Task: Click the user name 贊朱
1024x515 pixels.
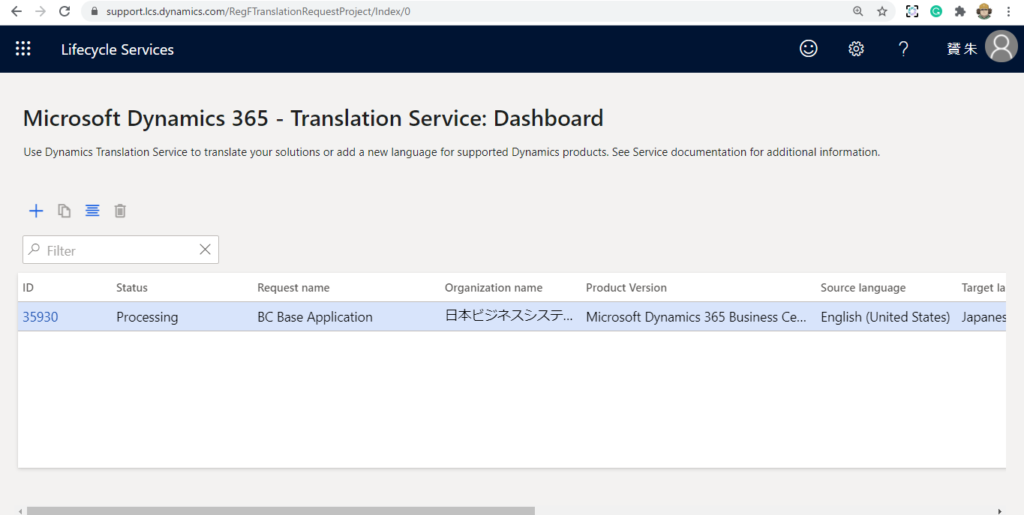Action: click(x=962, y=49)
